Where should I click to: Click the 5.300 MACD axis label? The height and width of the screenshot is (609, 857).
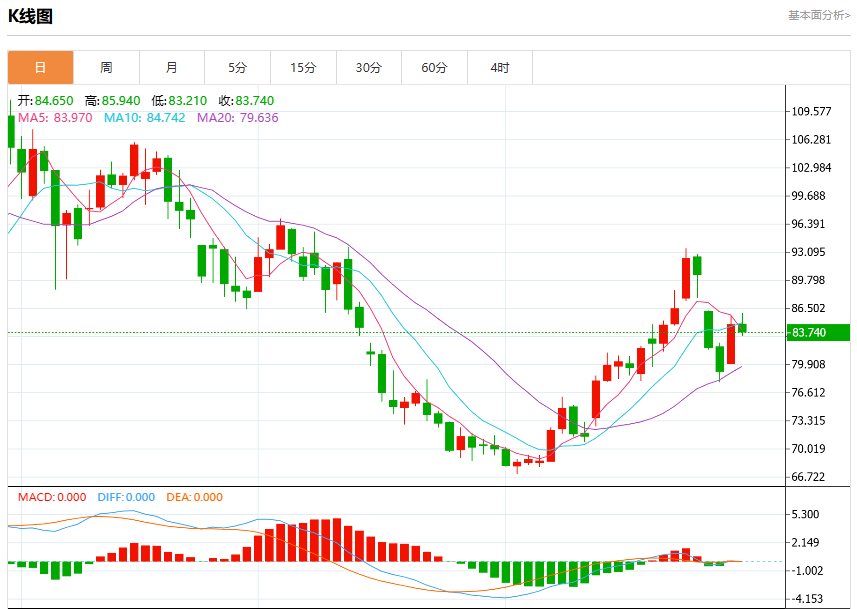click(x=806, y=514)
